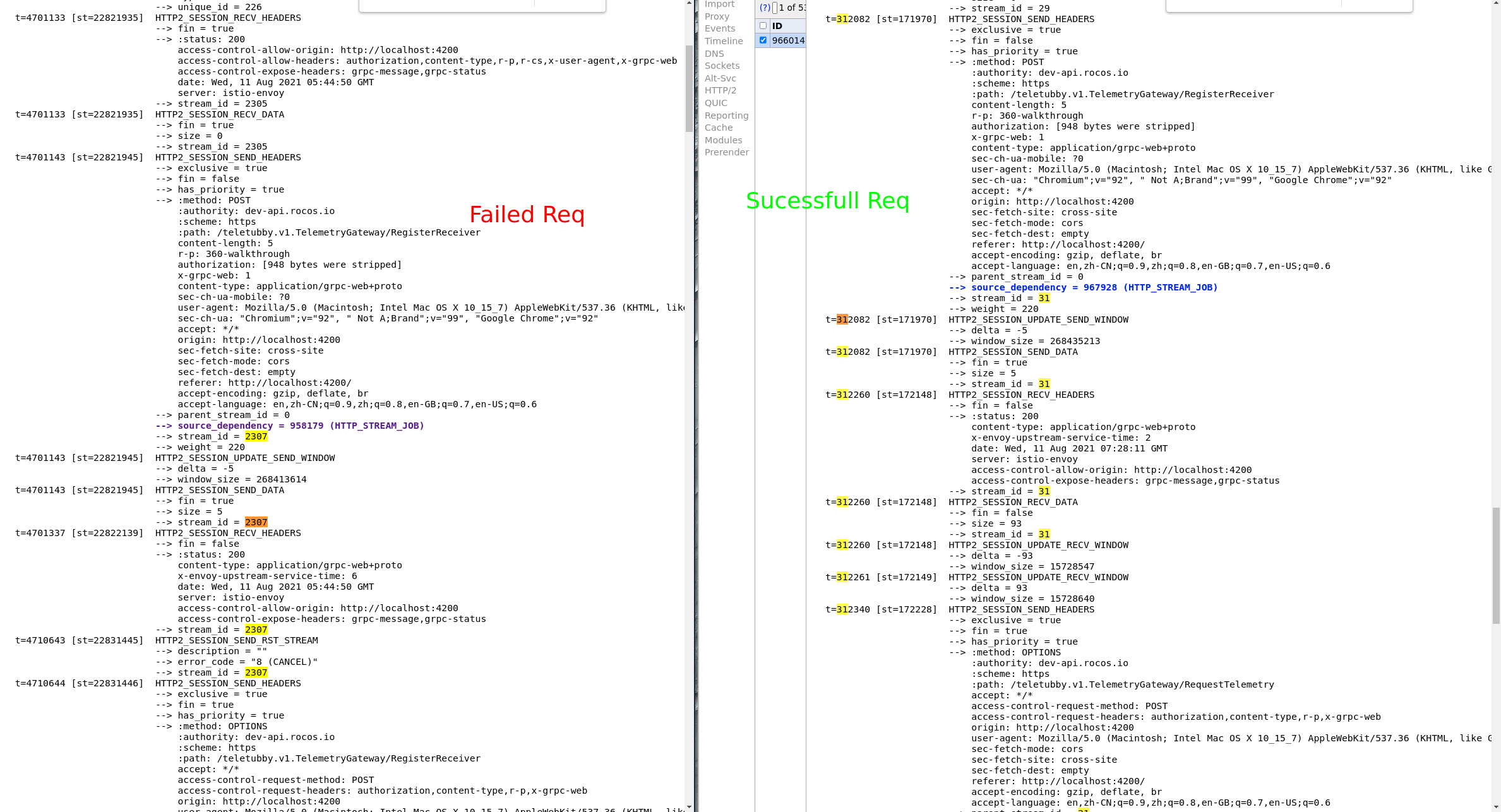Click scroll-down arrow of left log pane

689,808
